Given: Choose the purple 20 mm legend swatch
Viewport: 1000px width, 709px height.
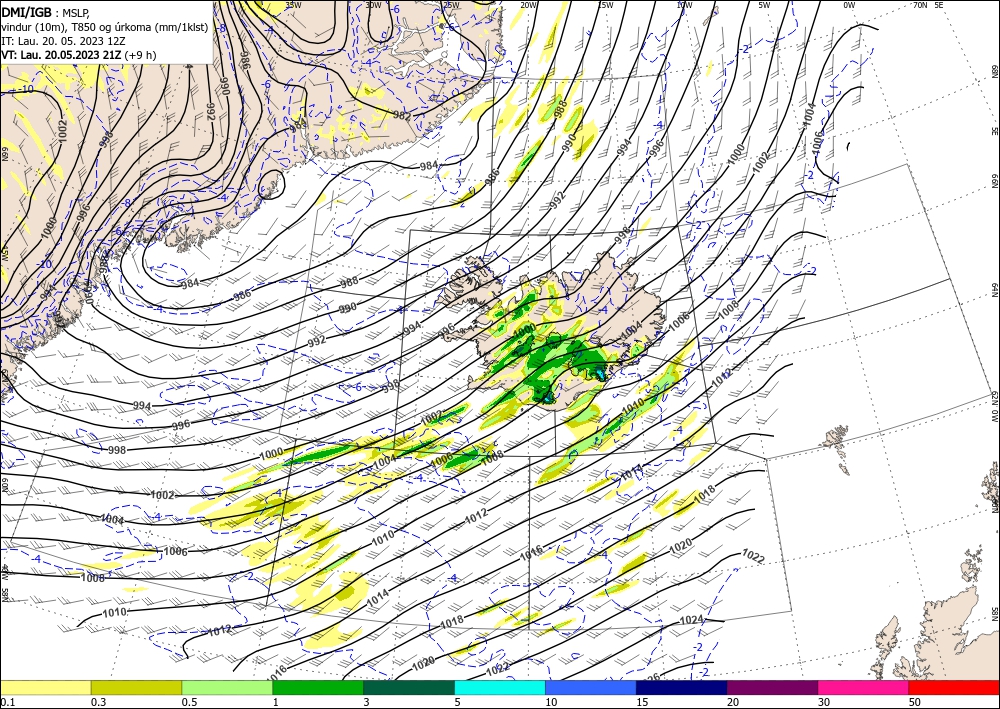Looking at the screenshot, I should click(772, 687).
